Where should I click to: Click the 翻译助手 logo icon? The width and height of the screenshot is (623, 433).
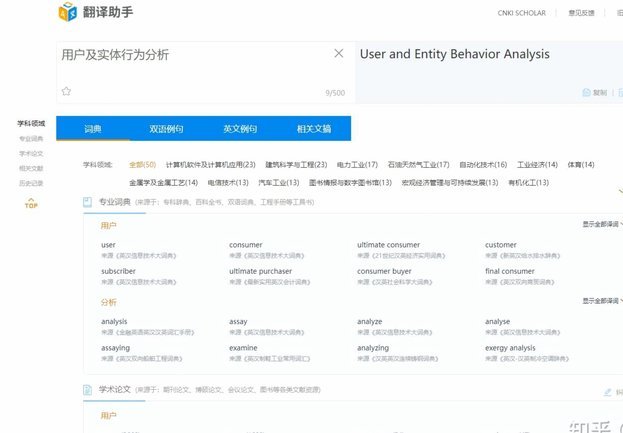tap(68, 12)
